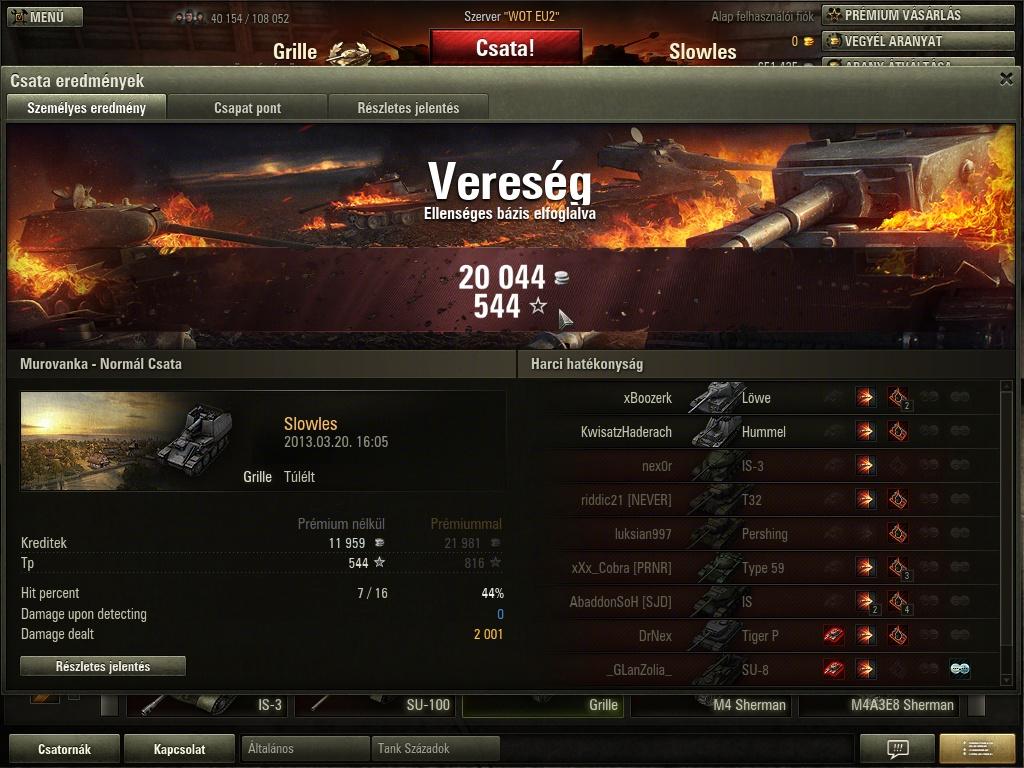Click the Részletes jelentés button below stats
The image size is (1024, 768).
pos(103,666)
